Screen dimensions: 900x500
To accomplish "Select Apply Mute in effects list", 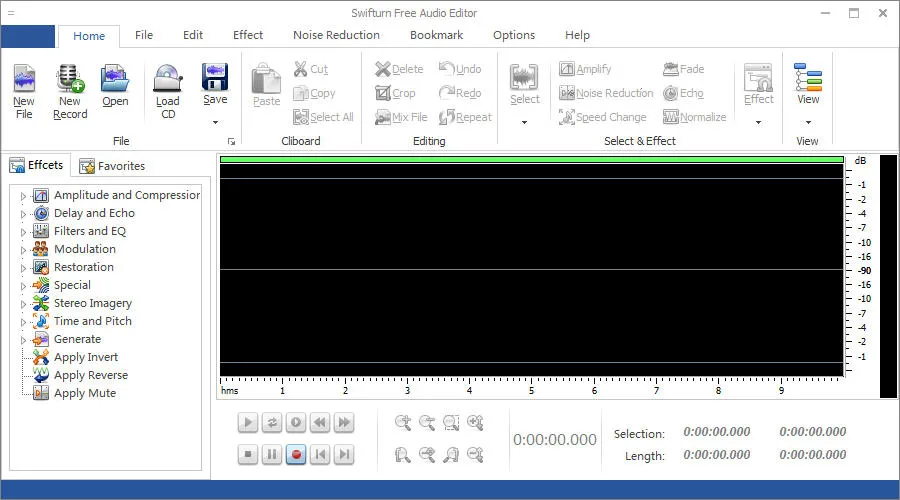I will coord(84,393).
